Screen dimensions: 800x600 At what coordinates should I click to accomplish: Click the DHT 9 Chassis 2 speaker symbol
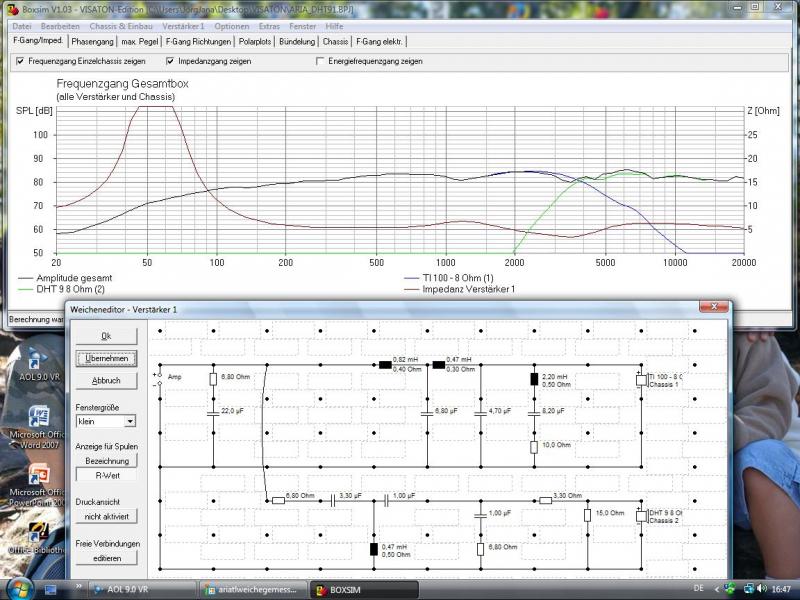(x=640, y=515)
